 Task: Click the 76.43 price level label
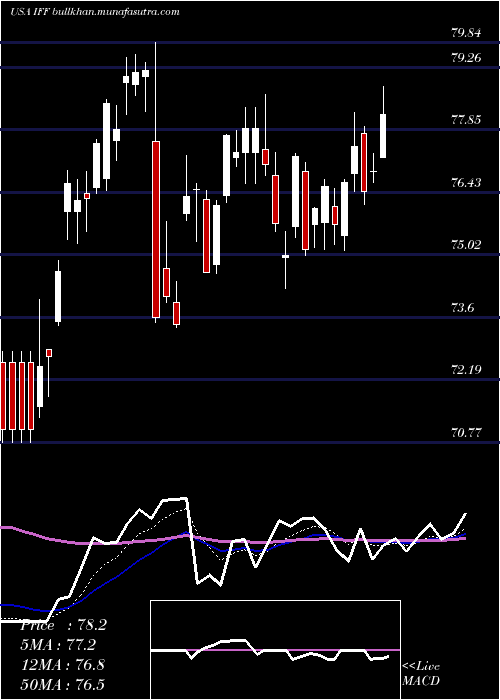coord(466,183)
